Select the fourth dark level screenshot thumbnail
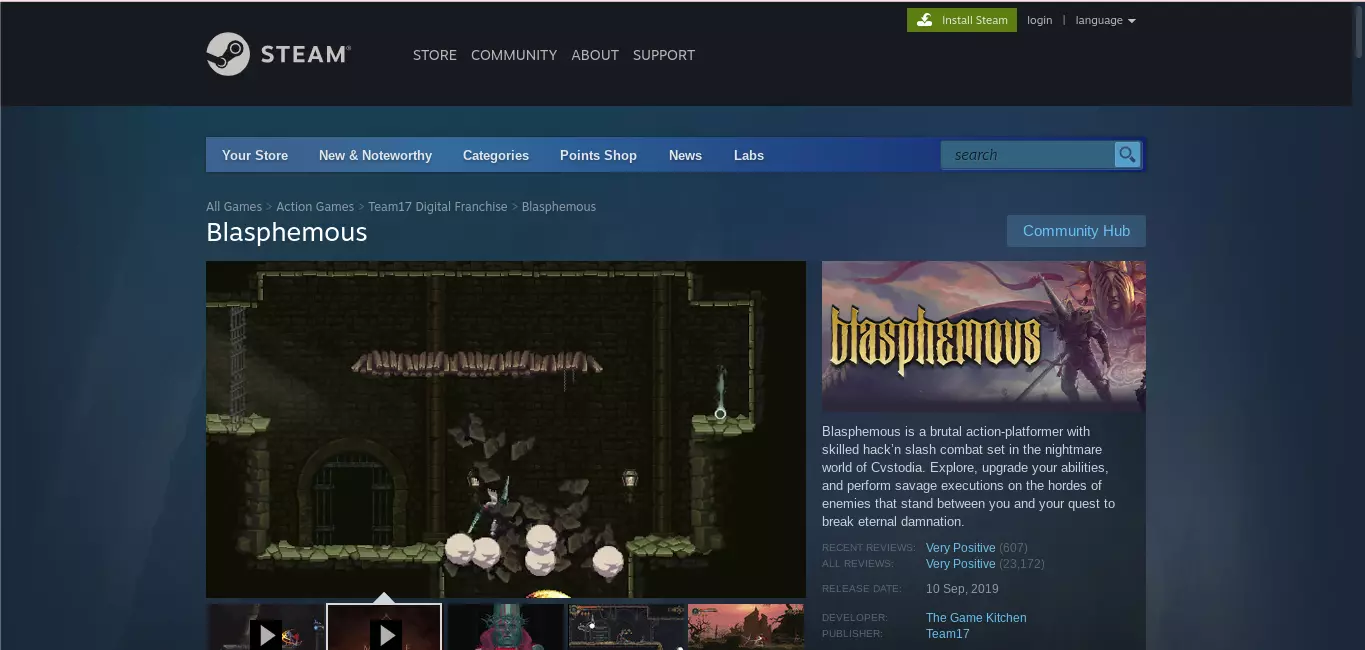The width and height of the screenshot is (1365, 650). 627,627
